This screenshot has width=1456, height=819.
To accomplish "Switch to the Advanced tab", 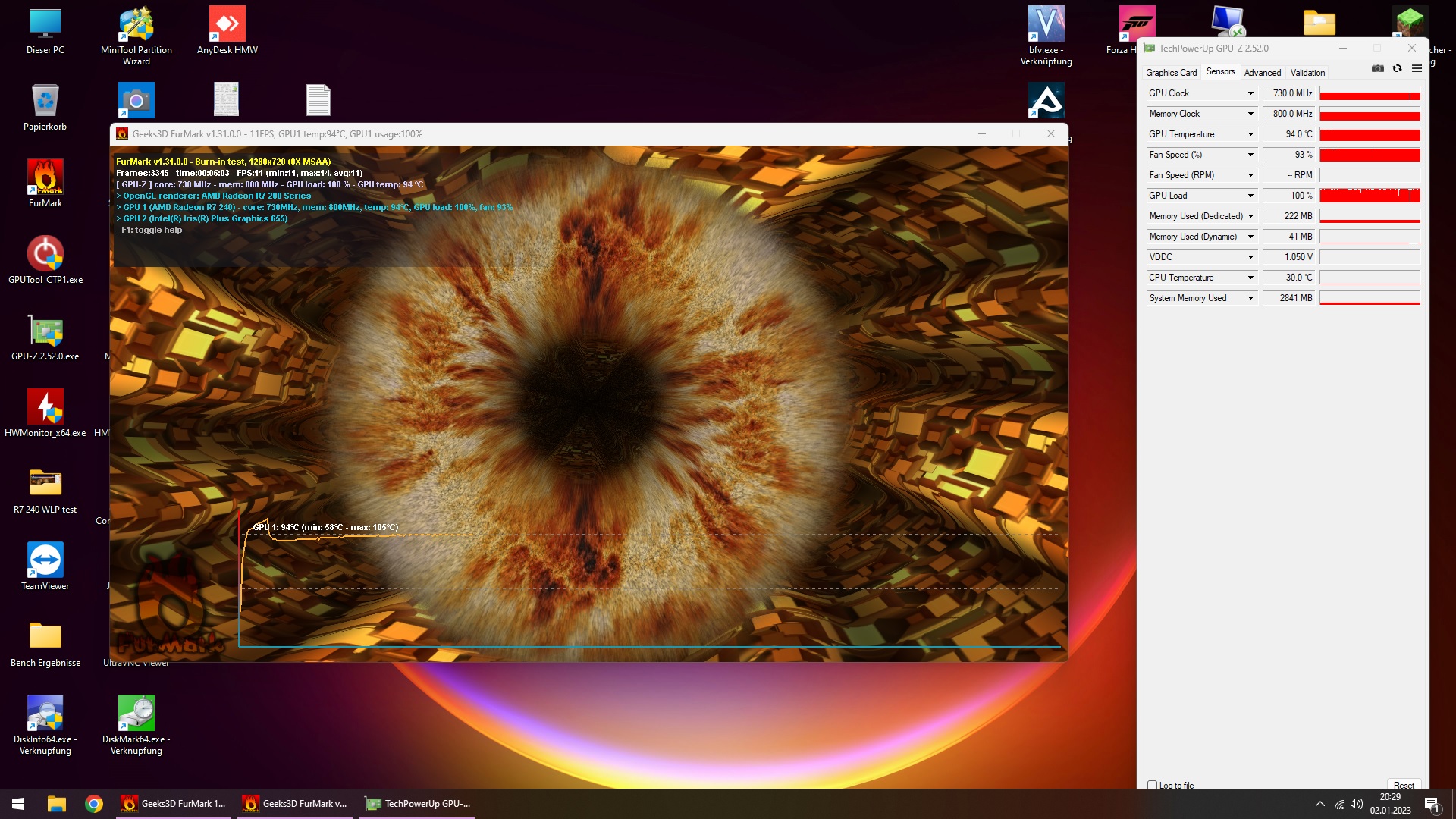I will tap(1262, 73).
